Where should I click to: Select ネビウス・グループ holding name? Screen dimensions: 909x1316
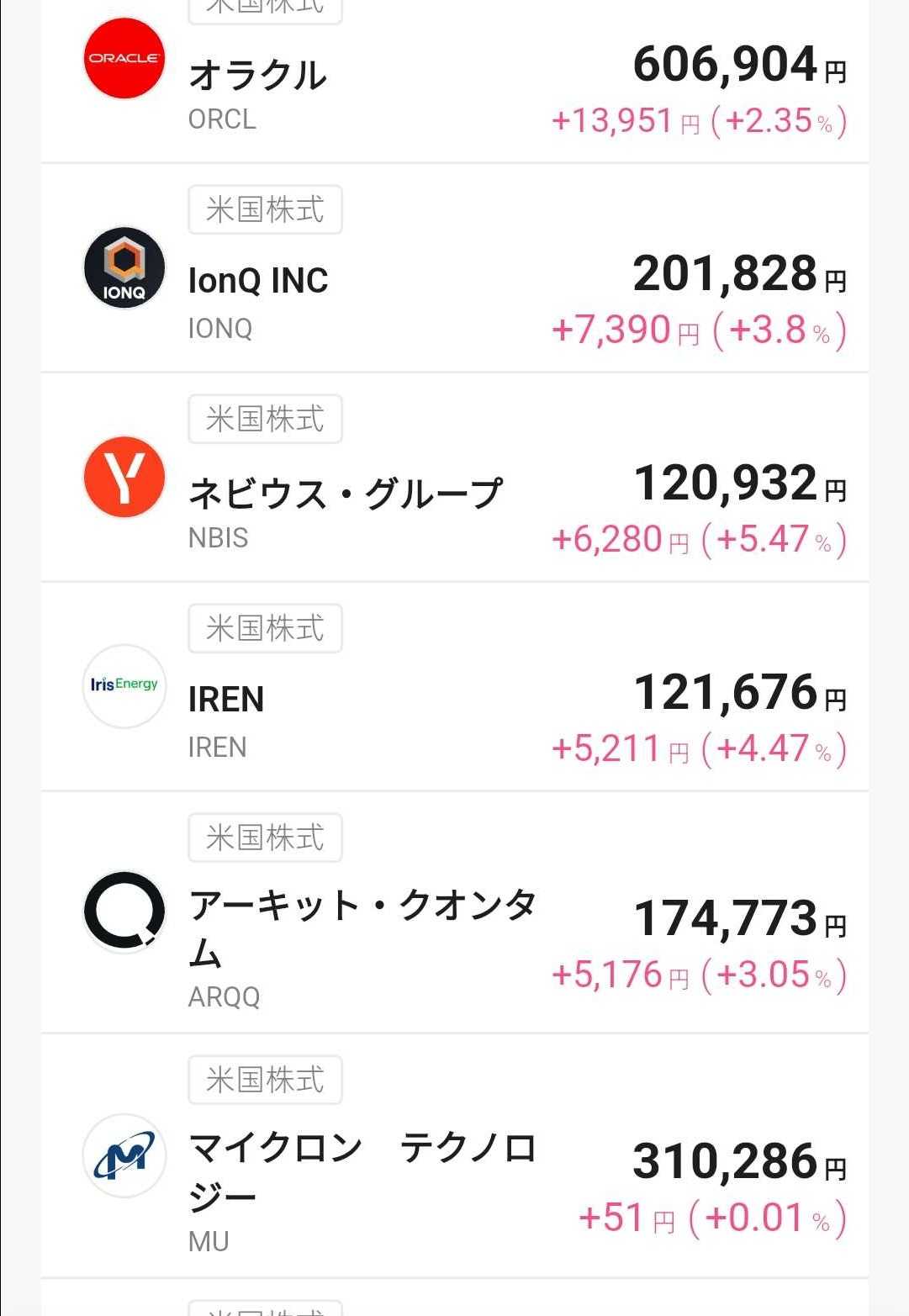(346, 493)
